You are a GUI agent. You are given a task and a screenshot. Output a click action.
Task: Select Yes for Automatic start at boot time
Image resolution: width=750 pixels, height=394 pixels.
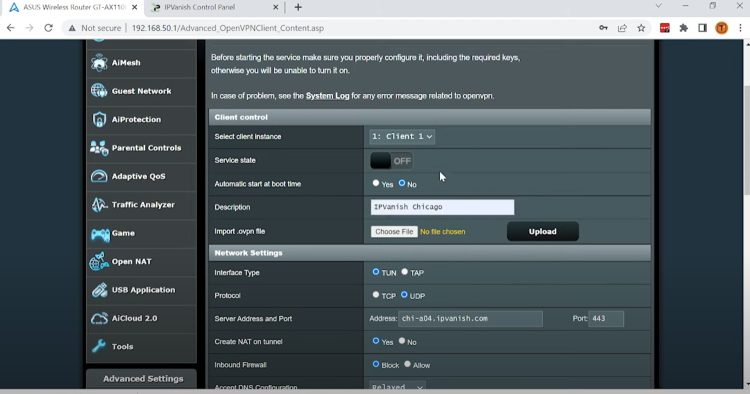click(376, 183)
